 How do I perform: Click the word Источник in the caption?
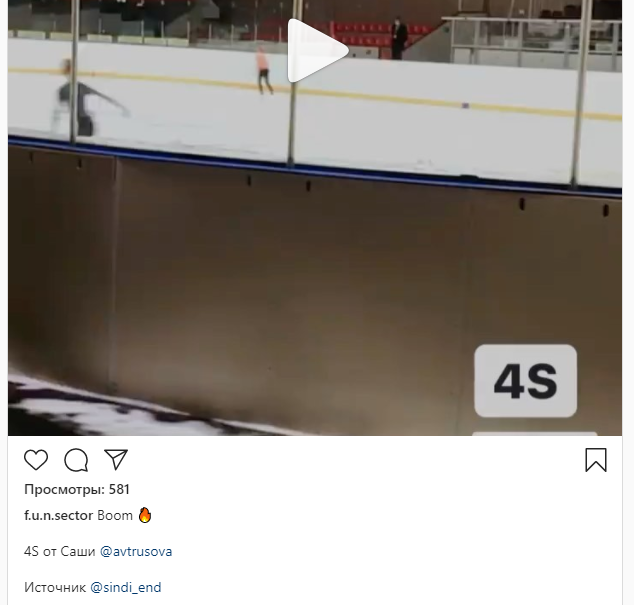55,587
